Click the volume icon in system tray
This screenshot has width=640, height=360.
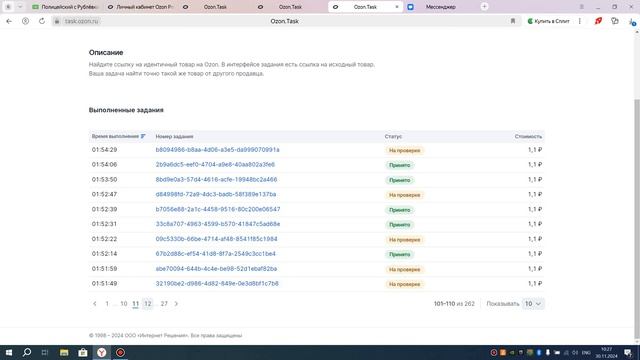point(575,353)
